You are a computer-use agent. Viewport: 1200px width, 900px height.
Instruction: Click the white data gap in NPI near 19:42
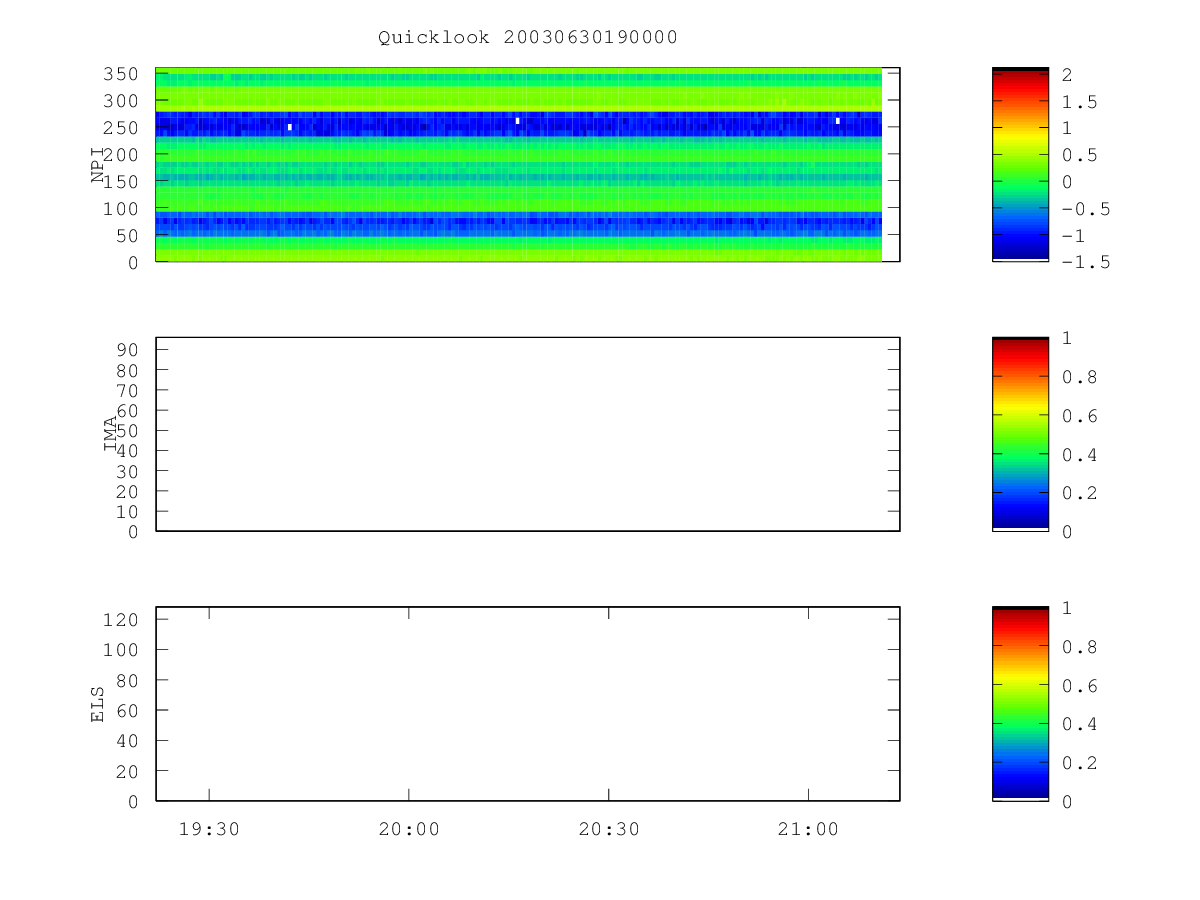click(290, 127)
